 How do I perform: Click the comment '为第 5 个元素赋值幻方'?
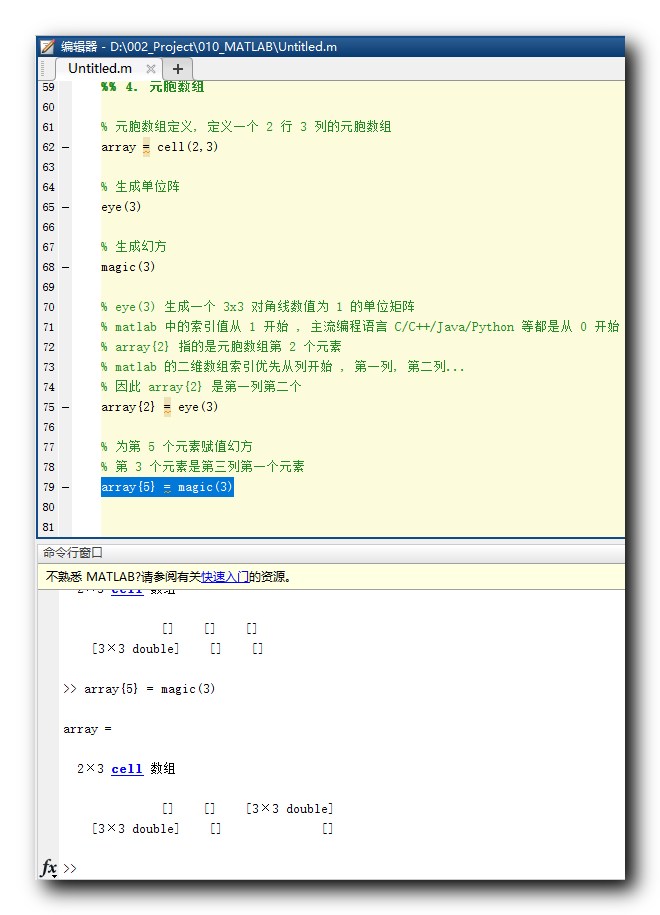click(x=176, y=447)
